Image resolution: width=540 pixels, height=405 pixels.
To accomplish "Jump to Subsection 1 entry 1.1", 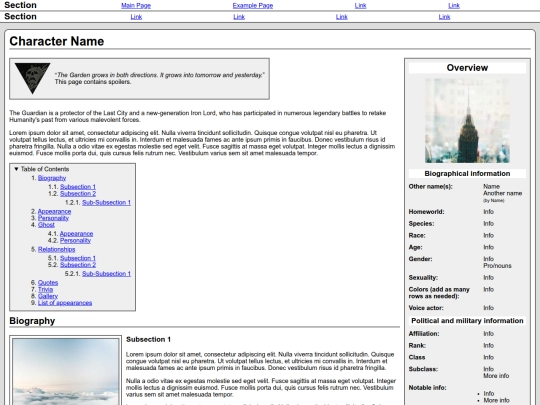I will (x=78, y=187).
